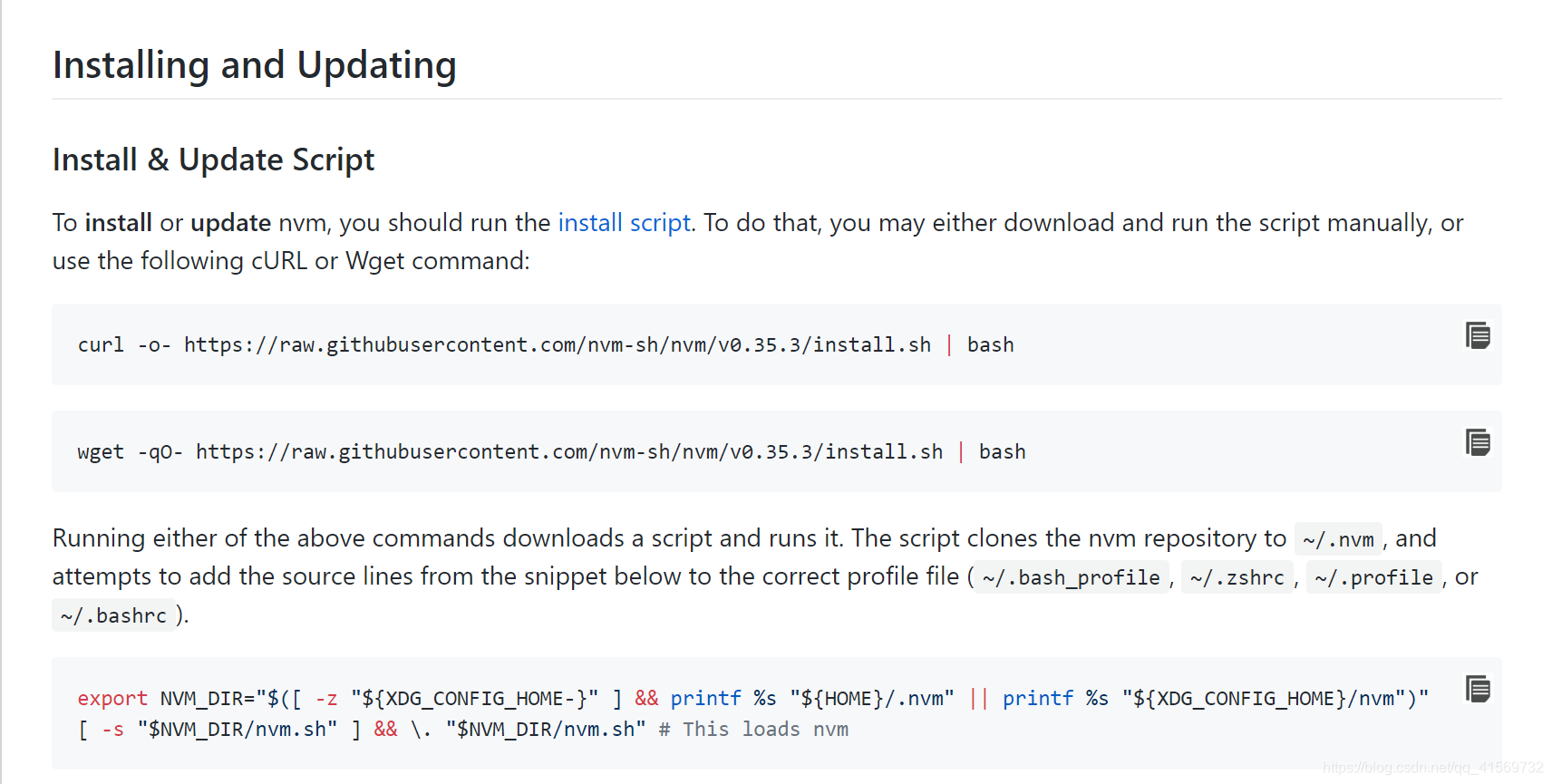Screen dimensions: 1552x784
Task: Click the Install & Update Script heading
Action: [x=213, y=160]
